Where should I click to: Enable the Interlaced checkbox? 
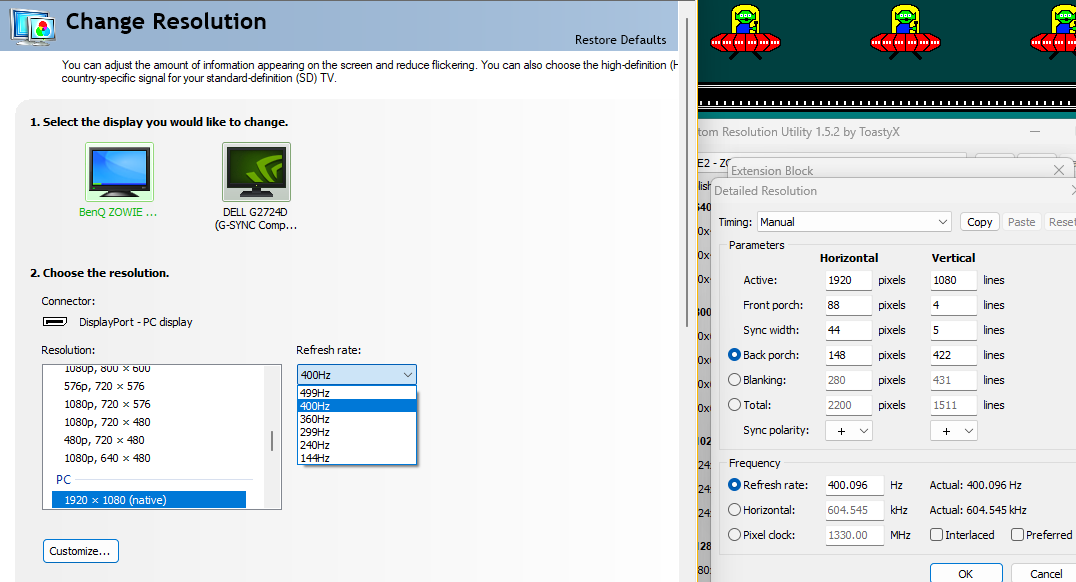(936, 535)
